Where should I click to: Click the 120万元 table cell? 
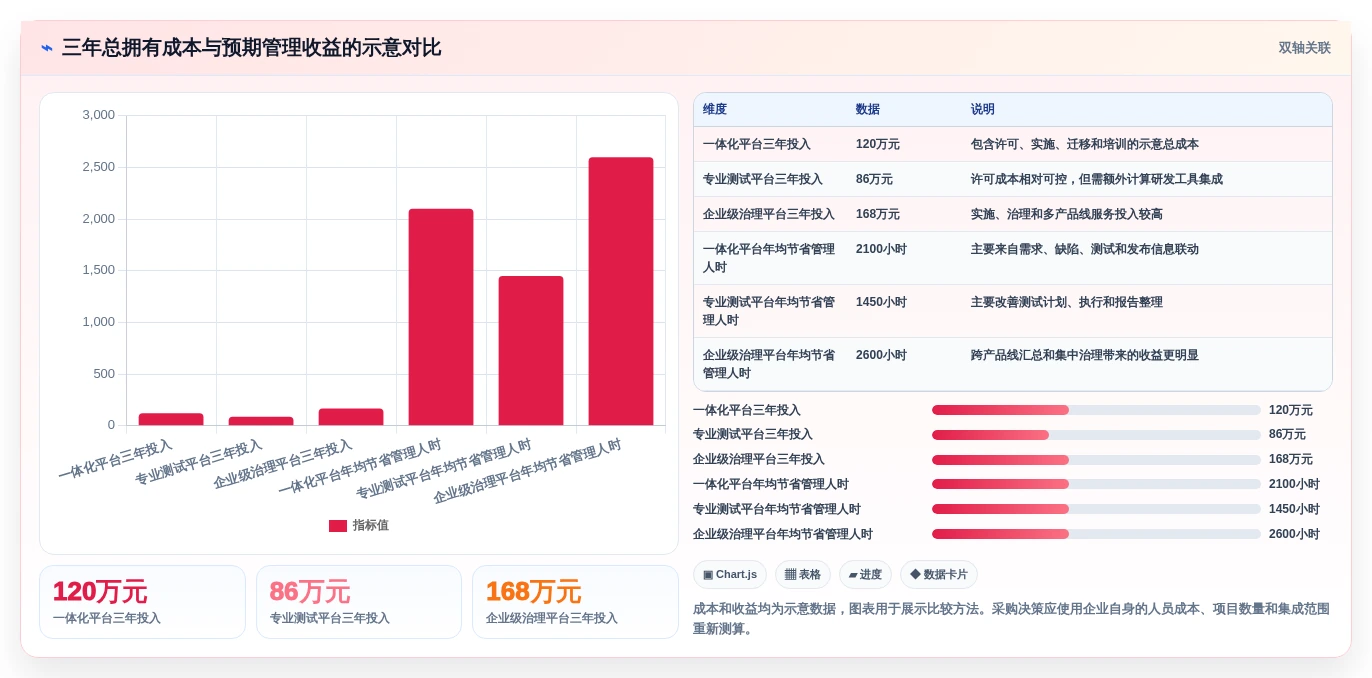(878, 144)
